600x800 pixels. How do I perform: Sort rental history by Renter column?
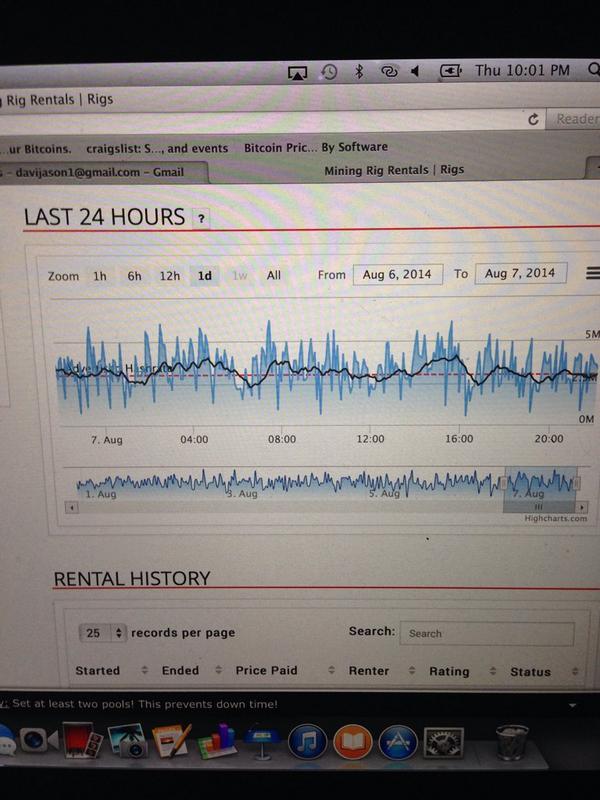tap(382, 671)
